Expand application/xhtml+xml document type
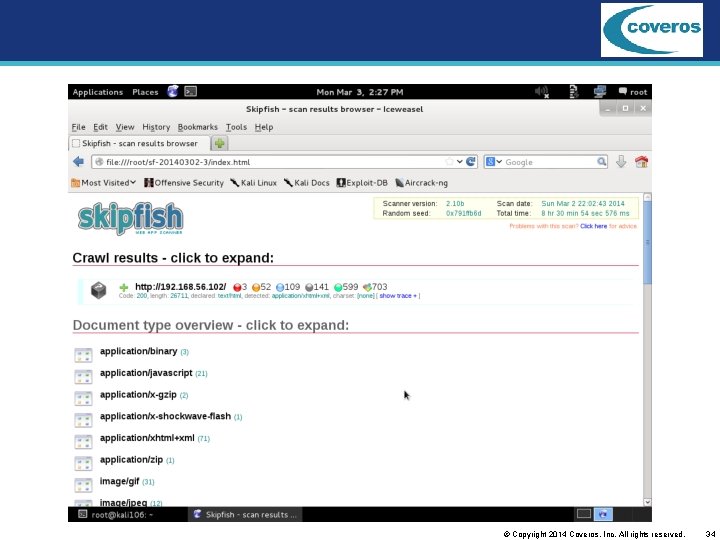This screenshot has height=540, width=720. pyautogui.click(x=147, y=438)
